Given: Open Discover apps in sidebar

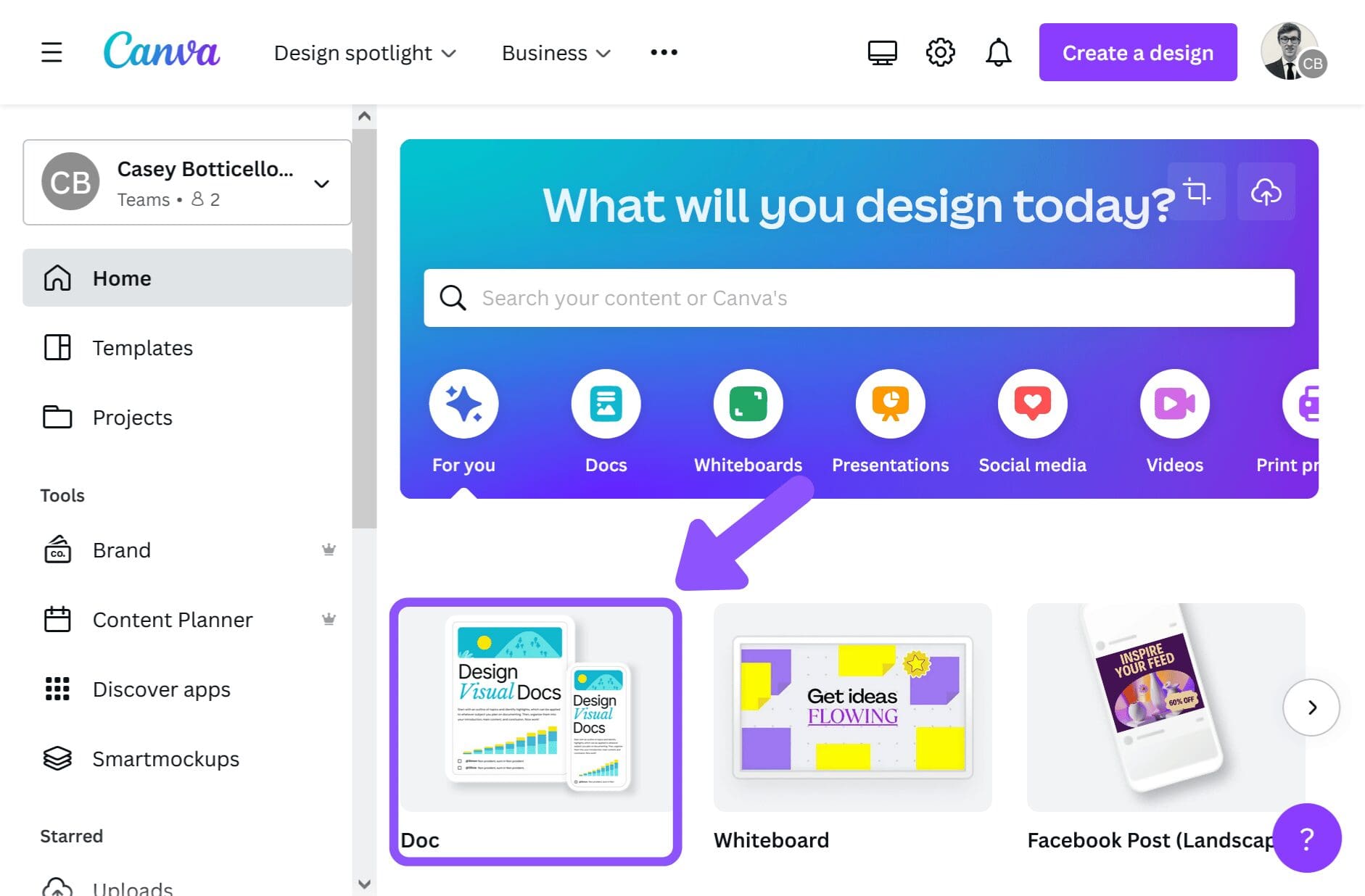Looking at the screenshot, I should coord(187,689).
